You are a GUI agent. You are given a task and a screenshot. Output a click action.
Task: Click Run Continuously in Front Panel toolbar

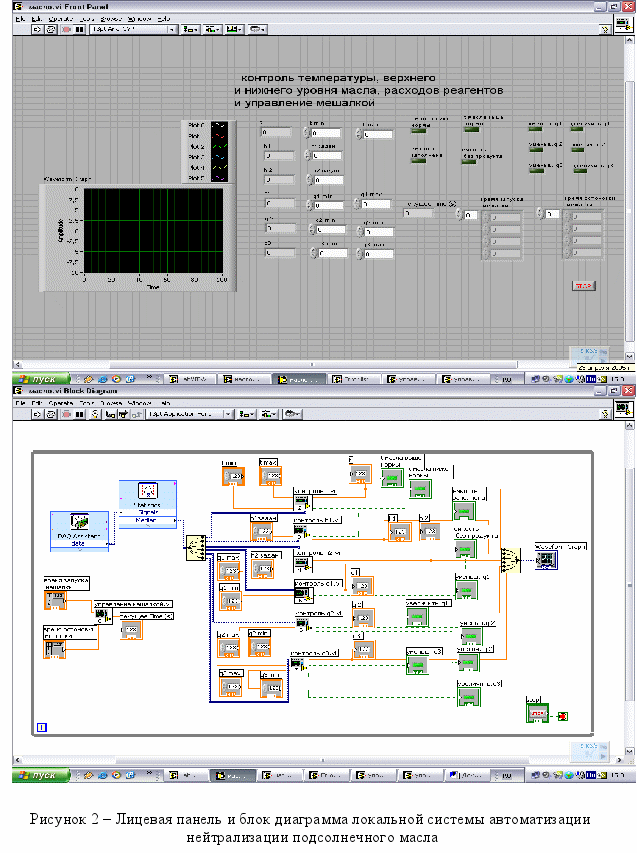click(x=51, y=29)
